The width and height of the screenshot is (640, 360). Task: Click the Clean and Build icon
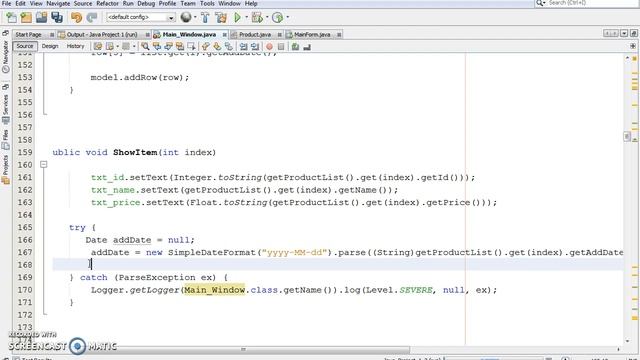221,17
